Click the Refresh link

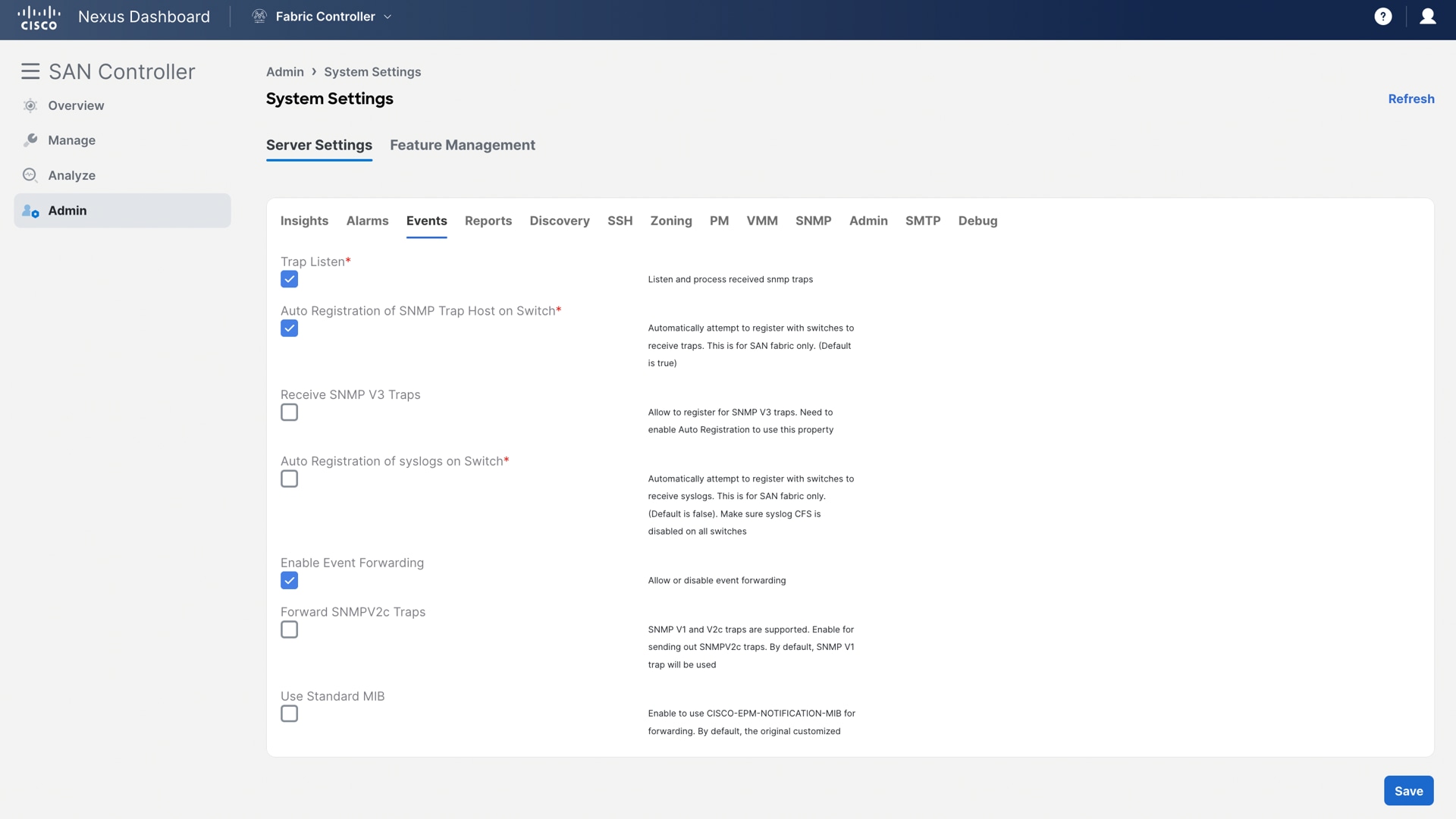click(1410, 99)
